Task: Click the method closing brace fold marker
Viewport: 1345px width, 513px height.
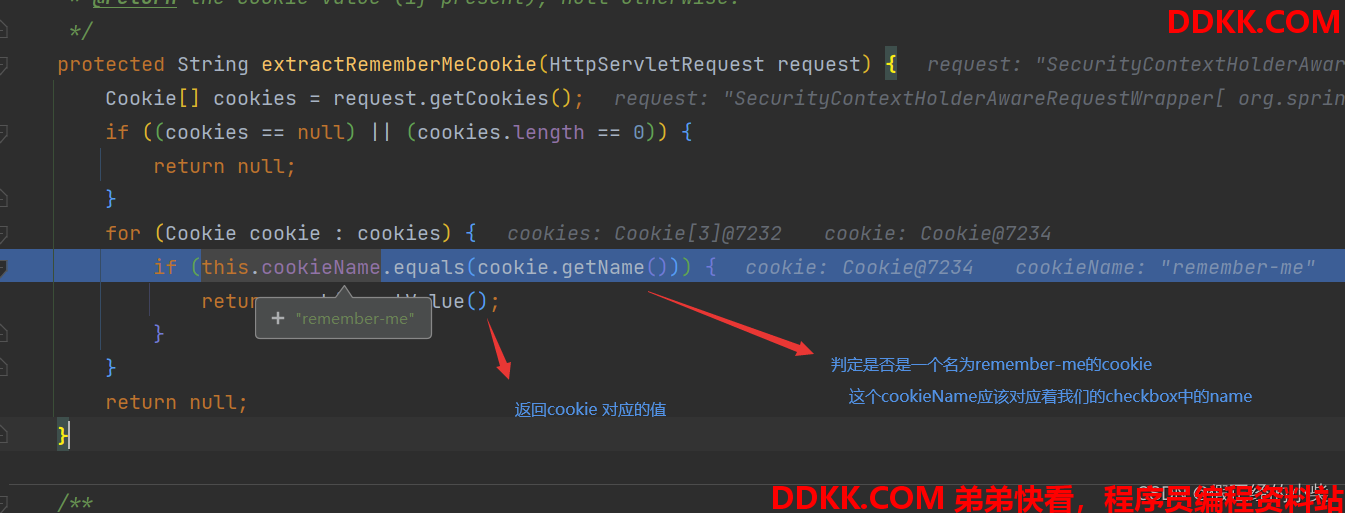Action: 3,435
